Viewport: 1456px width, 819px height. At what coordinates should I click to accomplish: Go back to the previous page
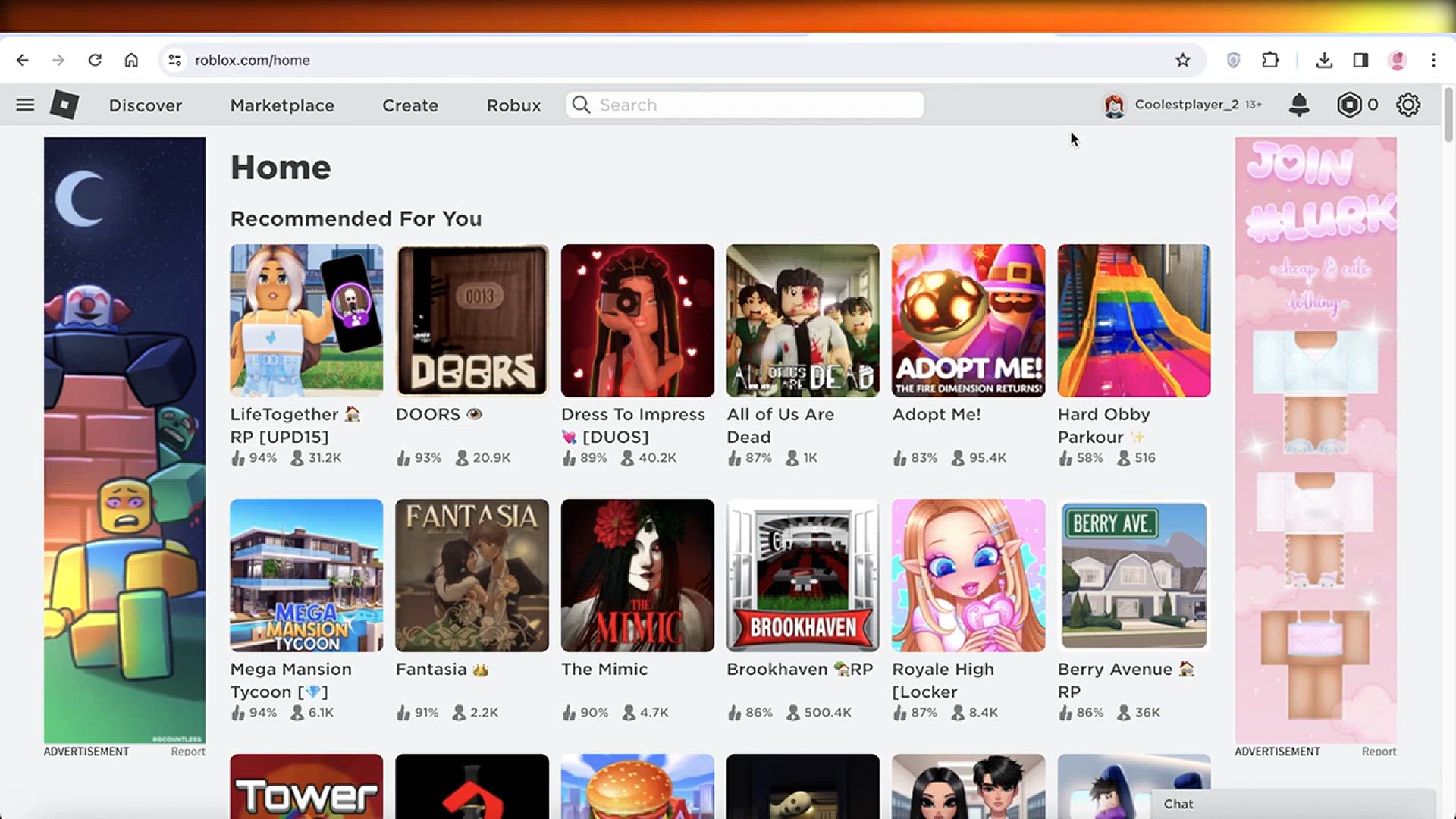click(x=23, y=60)
